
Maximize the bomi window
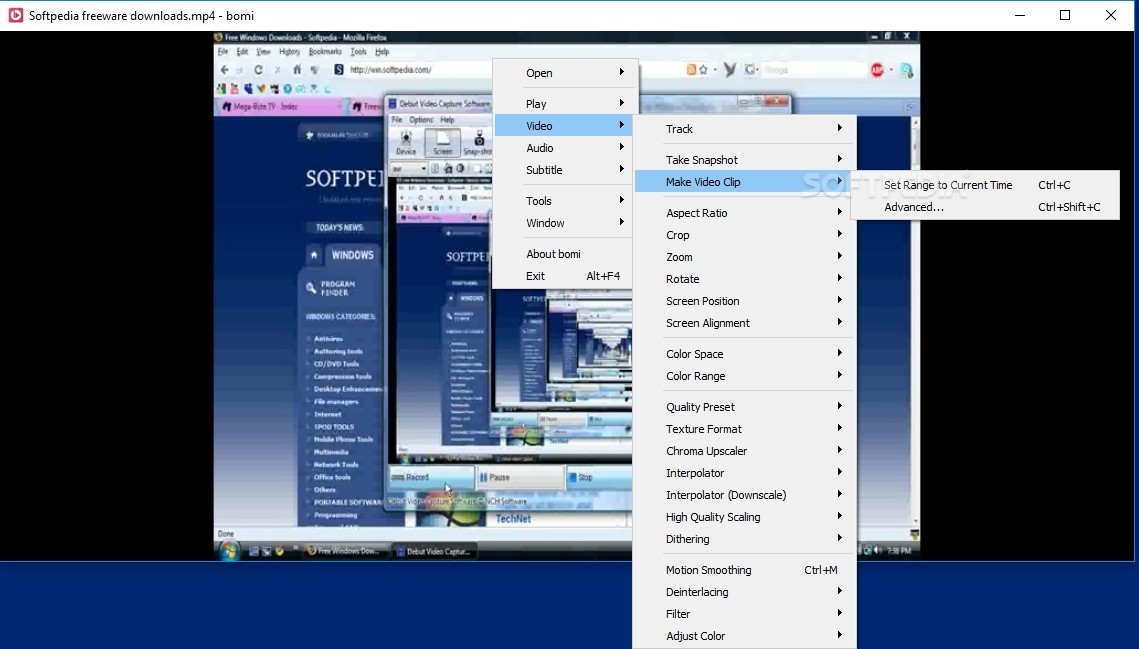(1065, 15)
